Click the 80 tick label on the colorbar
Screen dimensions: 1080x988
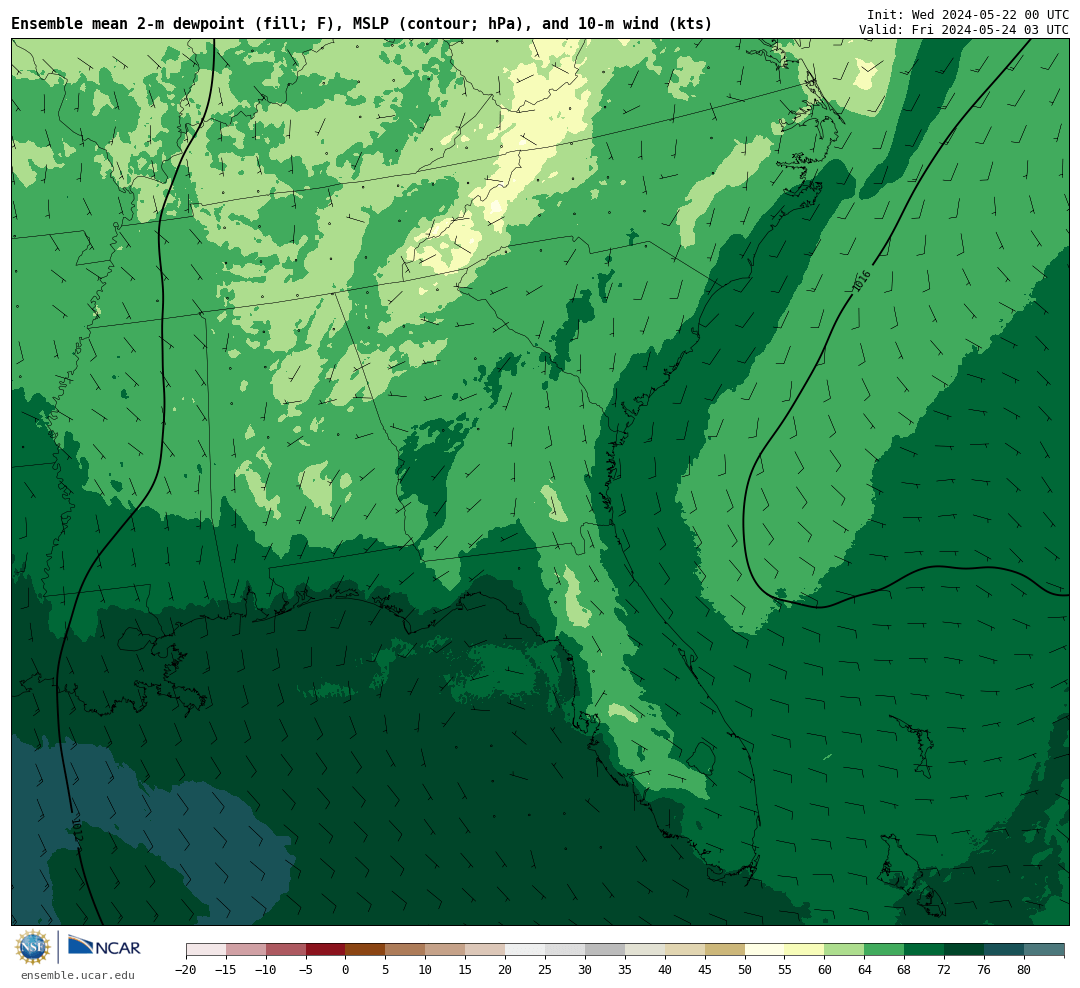pyautogui.click(x=1025, y=969)
